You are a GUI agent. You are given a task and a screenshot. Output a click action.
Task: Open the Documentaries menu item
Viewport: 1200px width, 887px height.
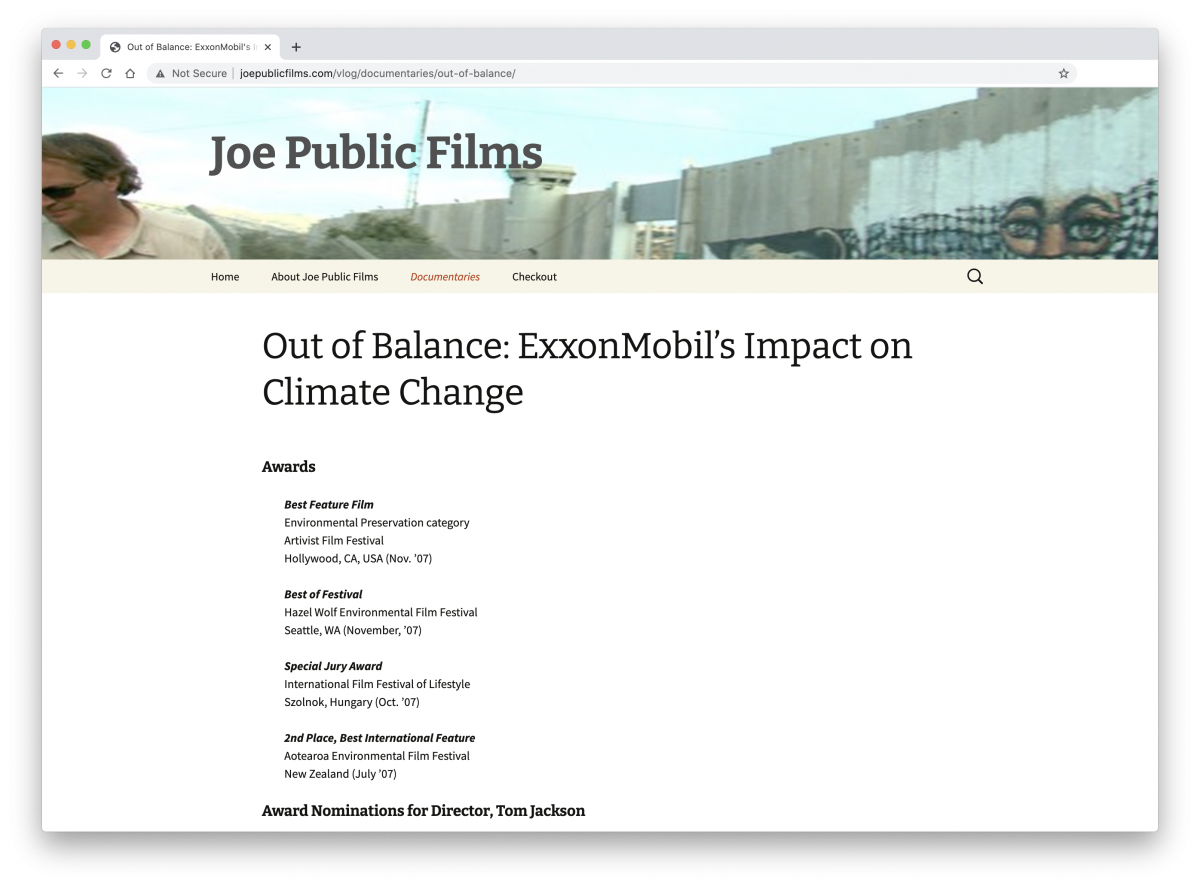pos(445,277)
